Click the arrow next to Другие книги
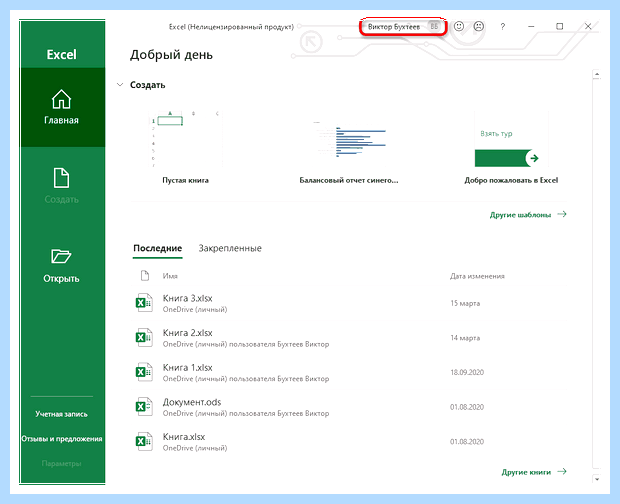The image size is (620, 504). point(562,472)
